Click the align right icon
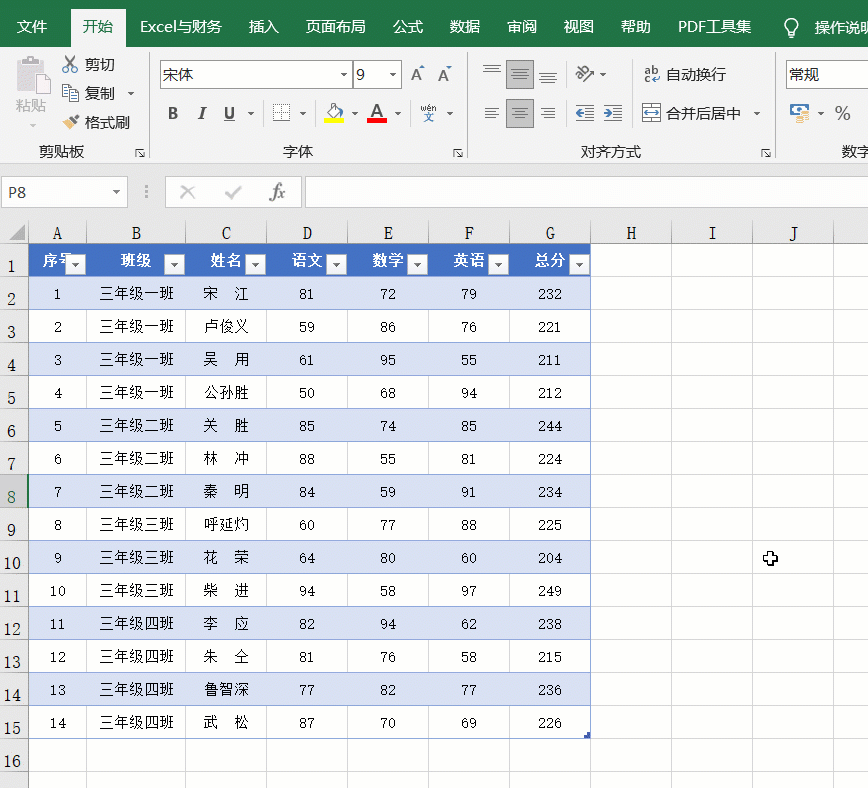This screenshot has height=788, width=868. tap(548, 114)
